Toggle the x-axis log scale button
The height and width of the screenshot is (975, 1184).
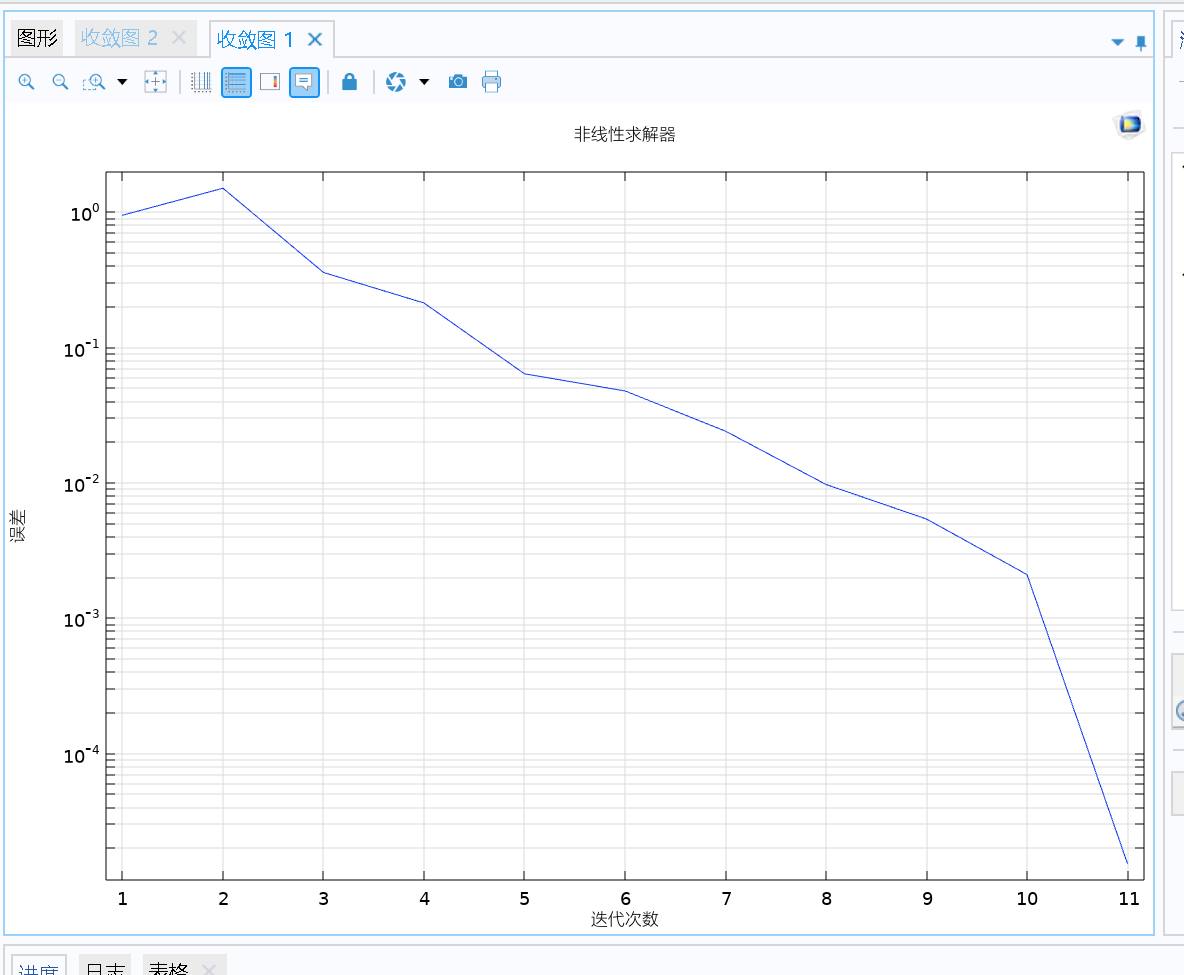[x=202, y=82]
